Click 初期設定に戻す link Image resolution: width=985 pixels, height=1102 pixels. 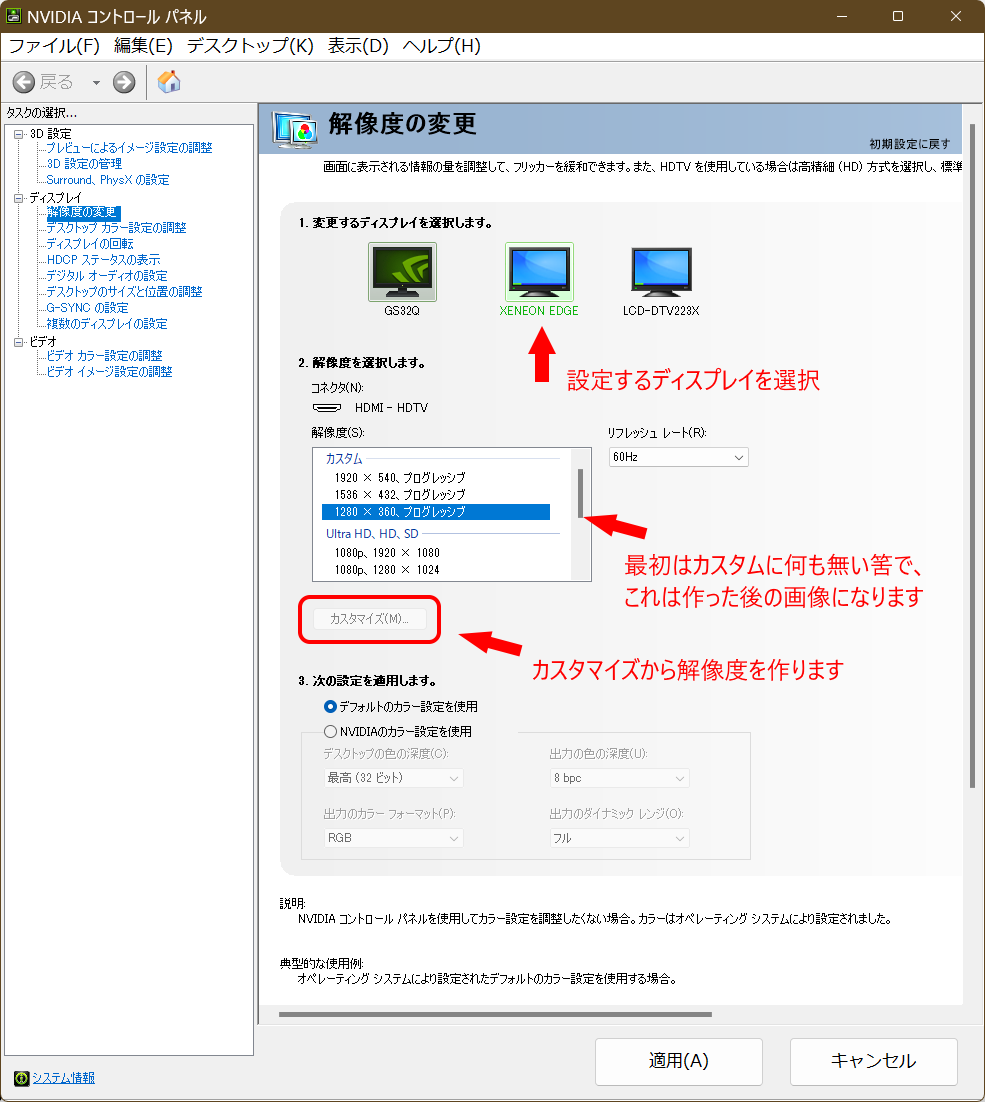910,144
